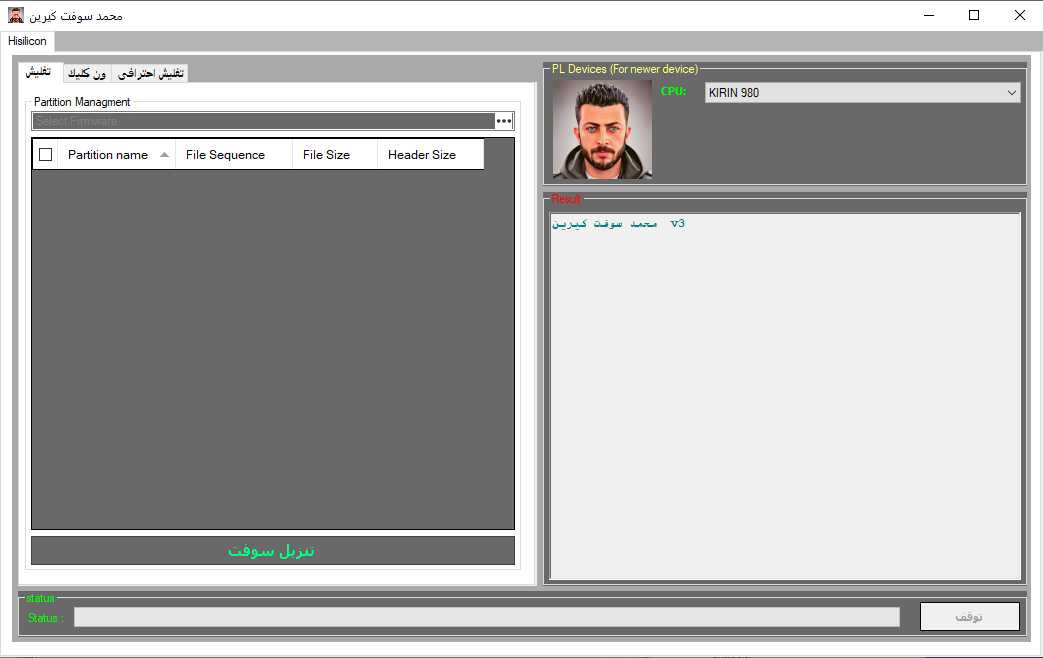Click the sort arrow on Partition name
Viewport: 1043px width, 658px height.
[163, 154]
